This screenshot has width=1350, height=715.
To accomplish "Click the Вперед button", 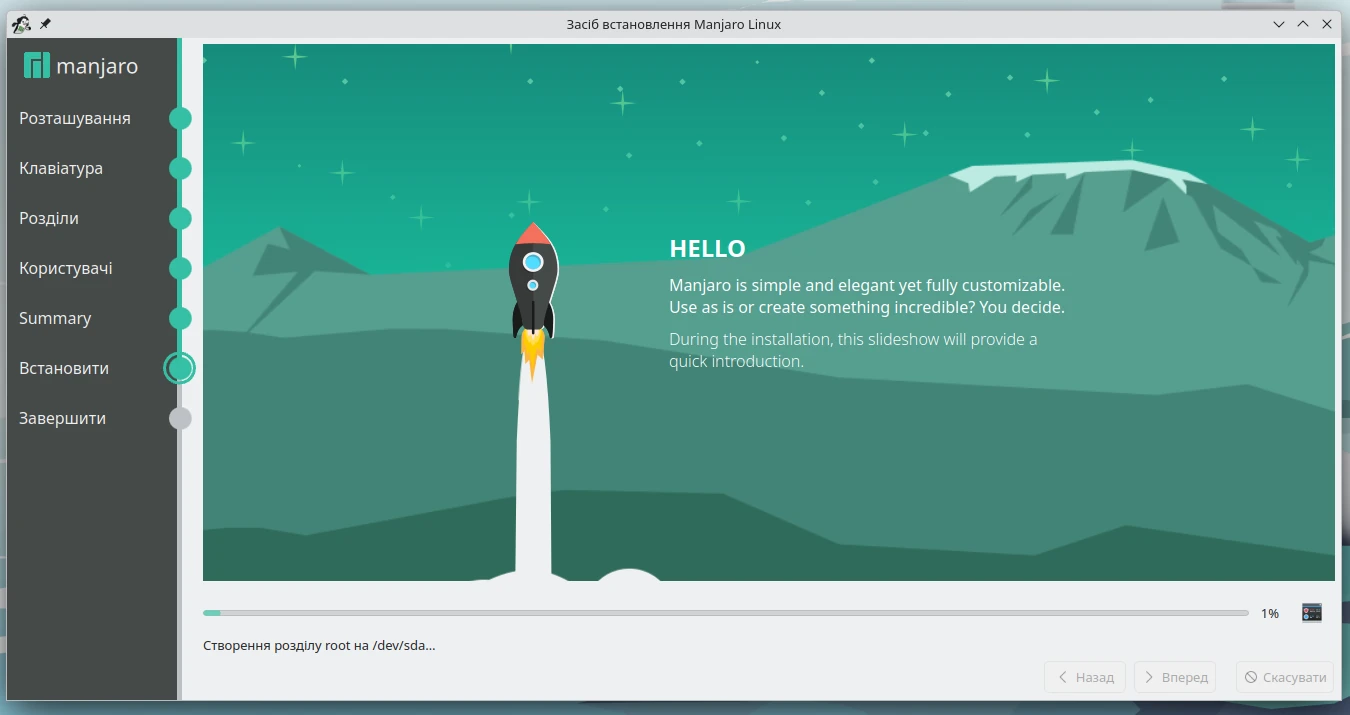I will coord(1175,677).
